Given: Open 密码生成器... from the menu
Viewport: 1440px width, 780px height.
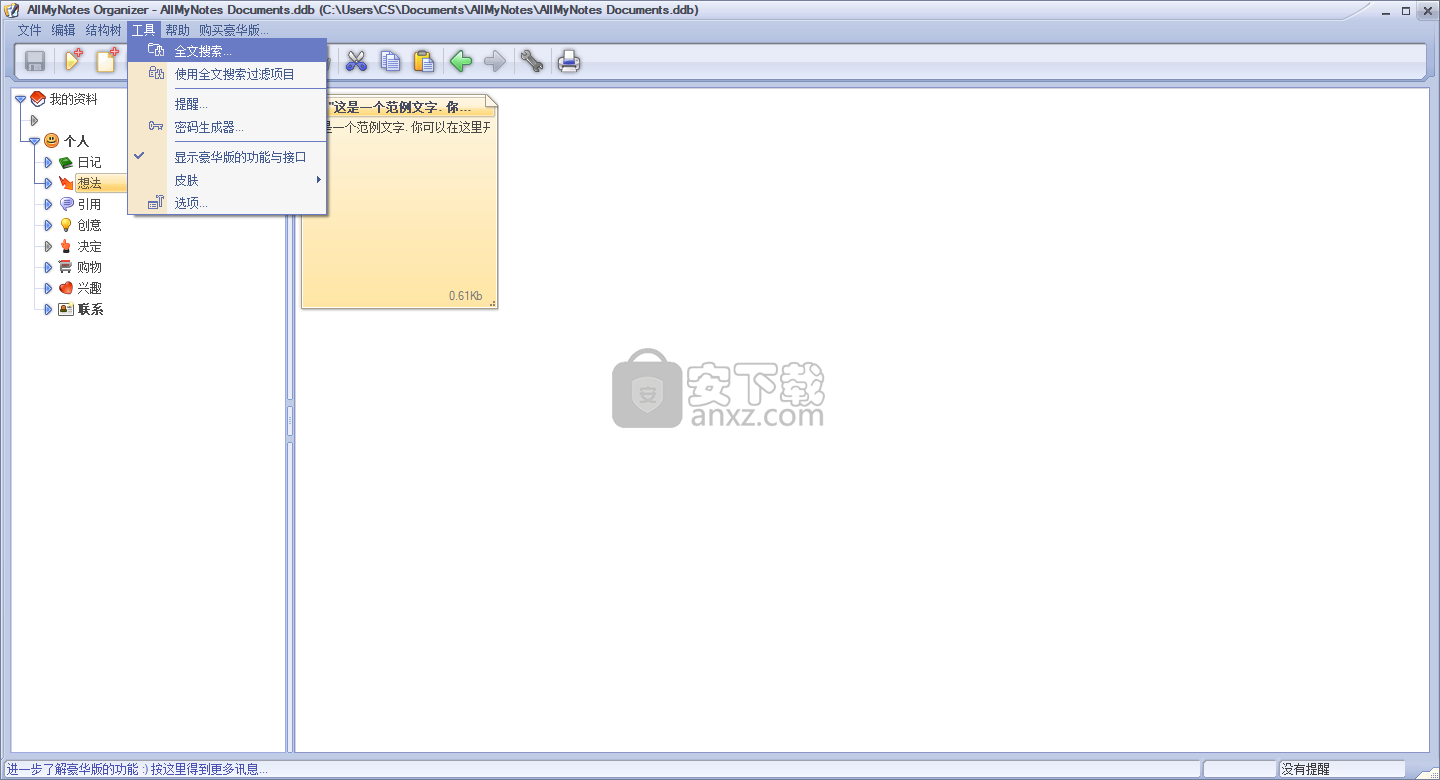Looking at the screenshot, I should (x=228, y=127).
